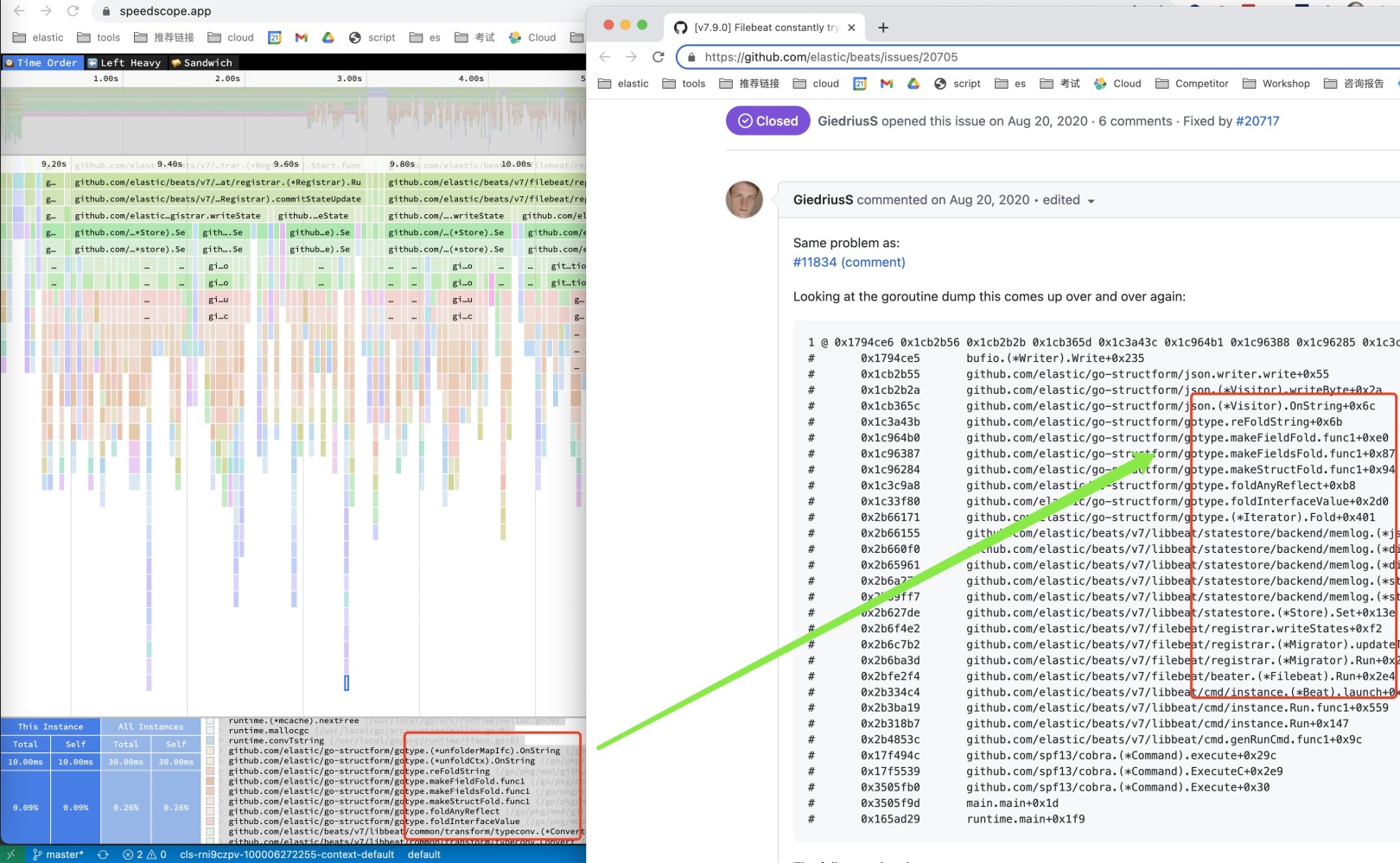Image resolution: width=1400 pixels, height=863 pixels.
Task: Open a new tab in GitHub window
Action: coord(883,28)
